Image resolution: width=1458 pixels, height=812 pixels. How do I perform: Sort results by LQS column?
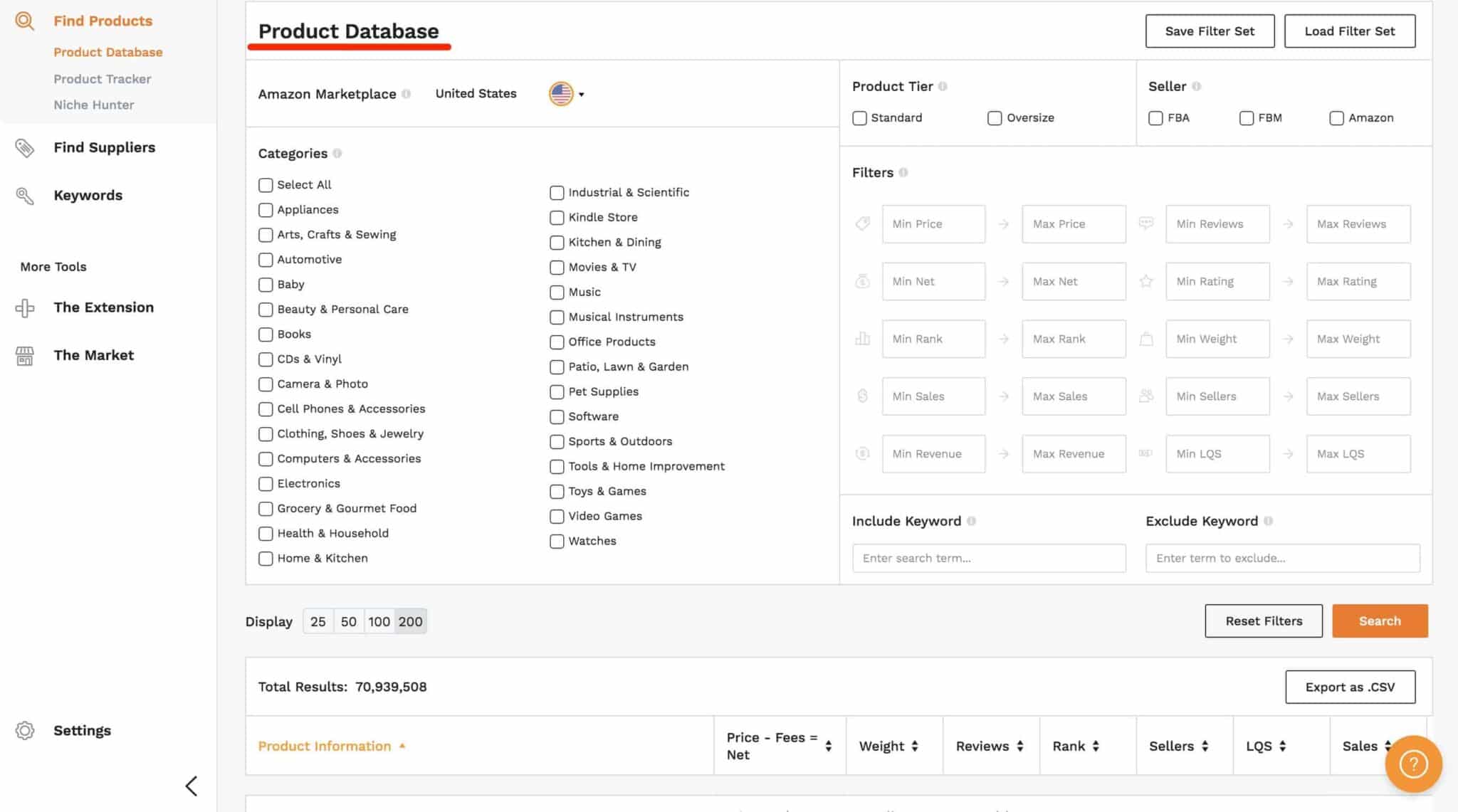pyautogui.click(x=1283, y=746)
